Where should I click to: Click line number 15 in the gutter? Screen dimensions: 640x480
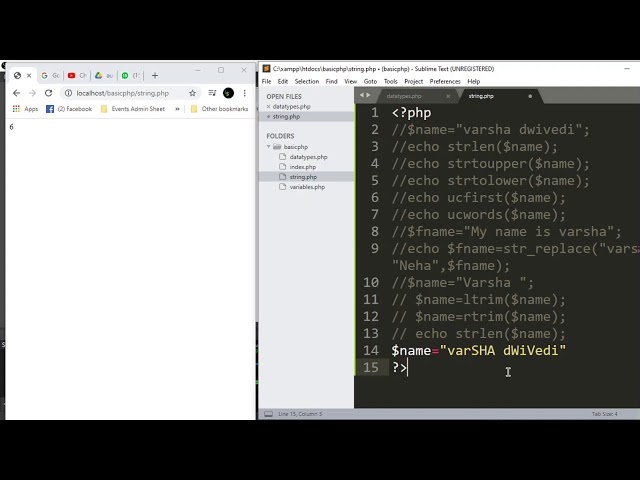coord(371,367)
